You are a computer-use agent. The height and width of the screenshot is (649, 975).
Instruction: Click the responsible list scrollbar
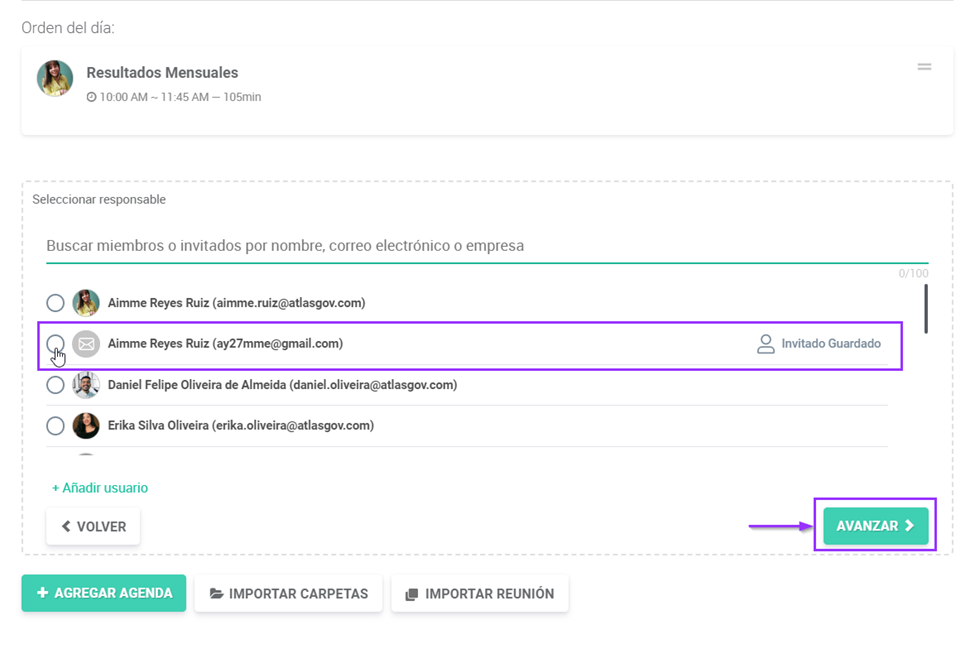tap(925, 309)
